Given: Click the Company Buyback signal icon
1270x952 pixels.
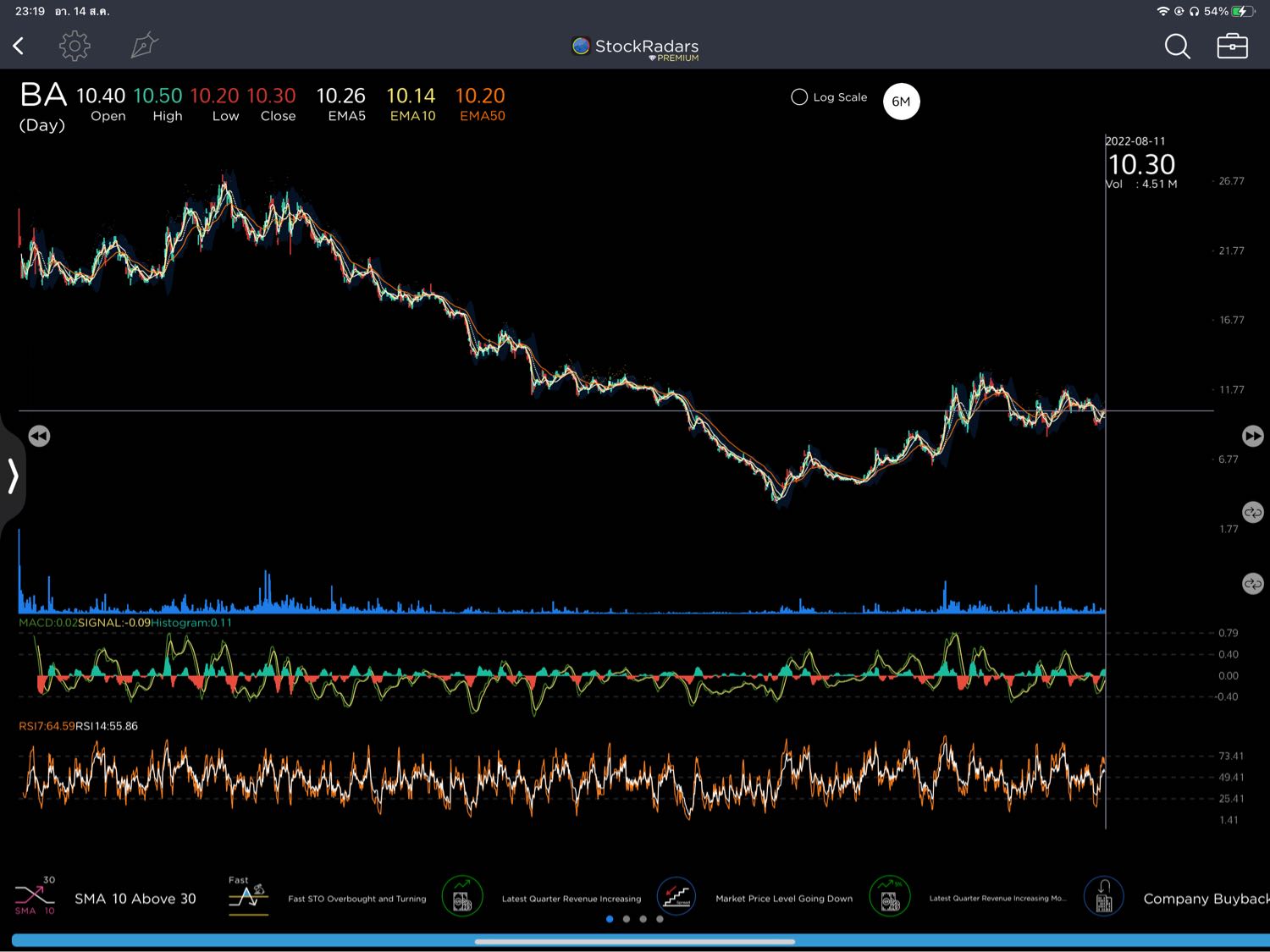Looking at the screenshot, I should click(x=1104, y=897).
